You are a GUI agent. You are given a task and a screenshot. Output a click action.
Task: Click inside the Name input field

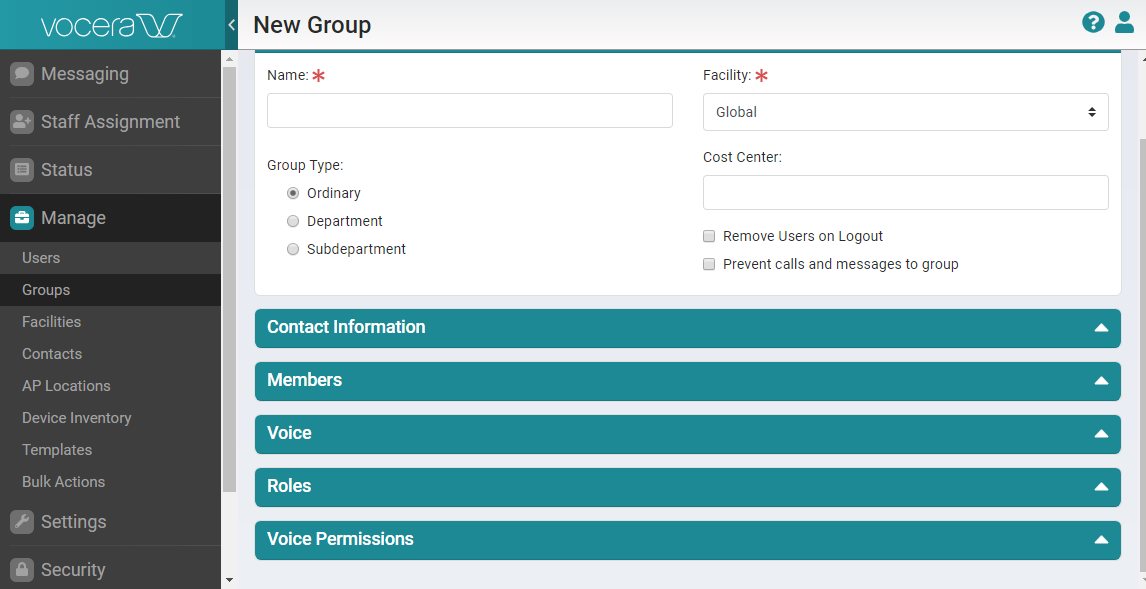[469, 110]
